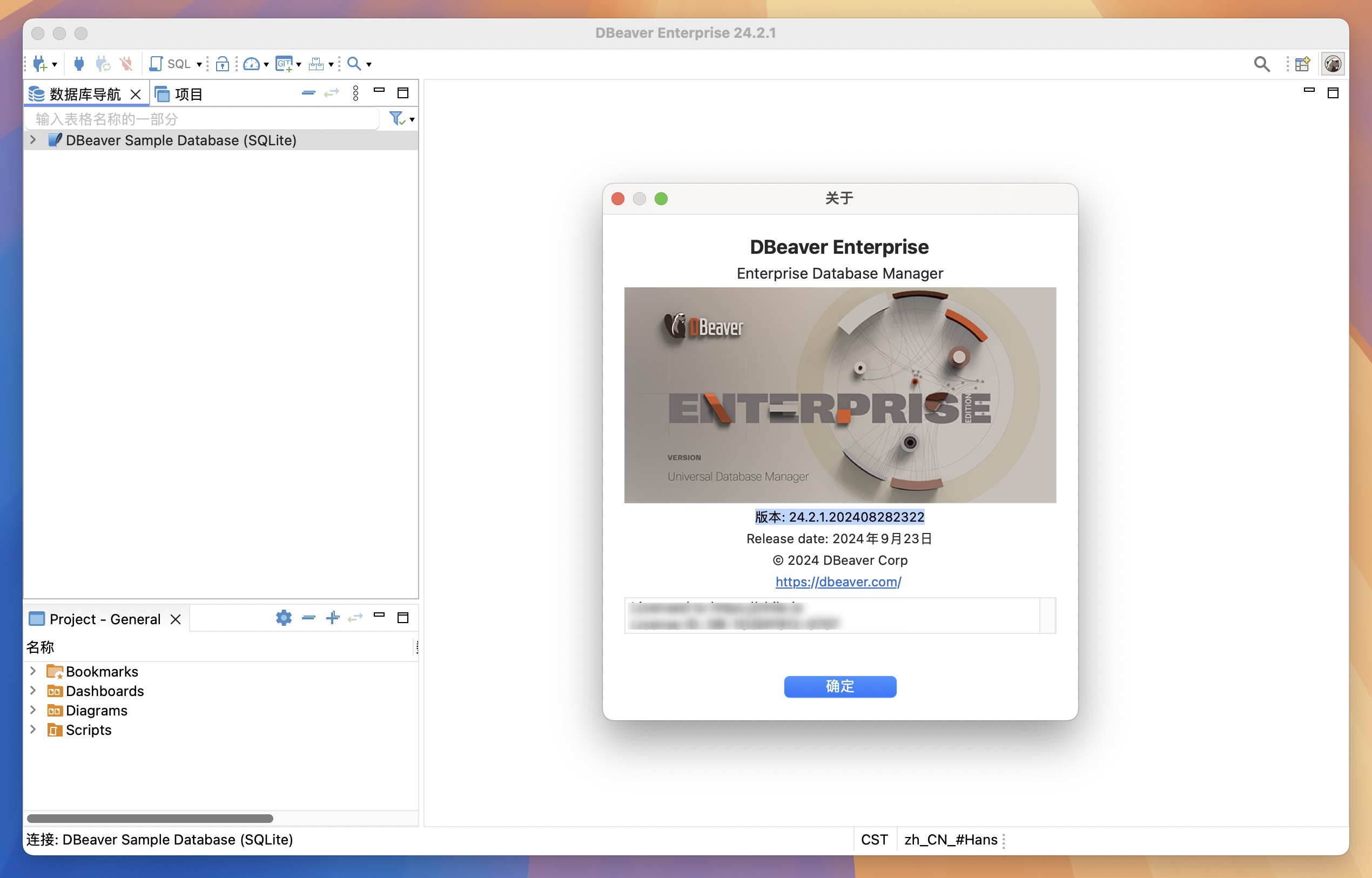Image resolution: width=1372 pixels, height=878 pixels.
Task: Click the Reconnect plug icon with green arrows
Action: [x=103, y=64]
